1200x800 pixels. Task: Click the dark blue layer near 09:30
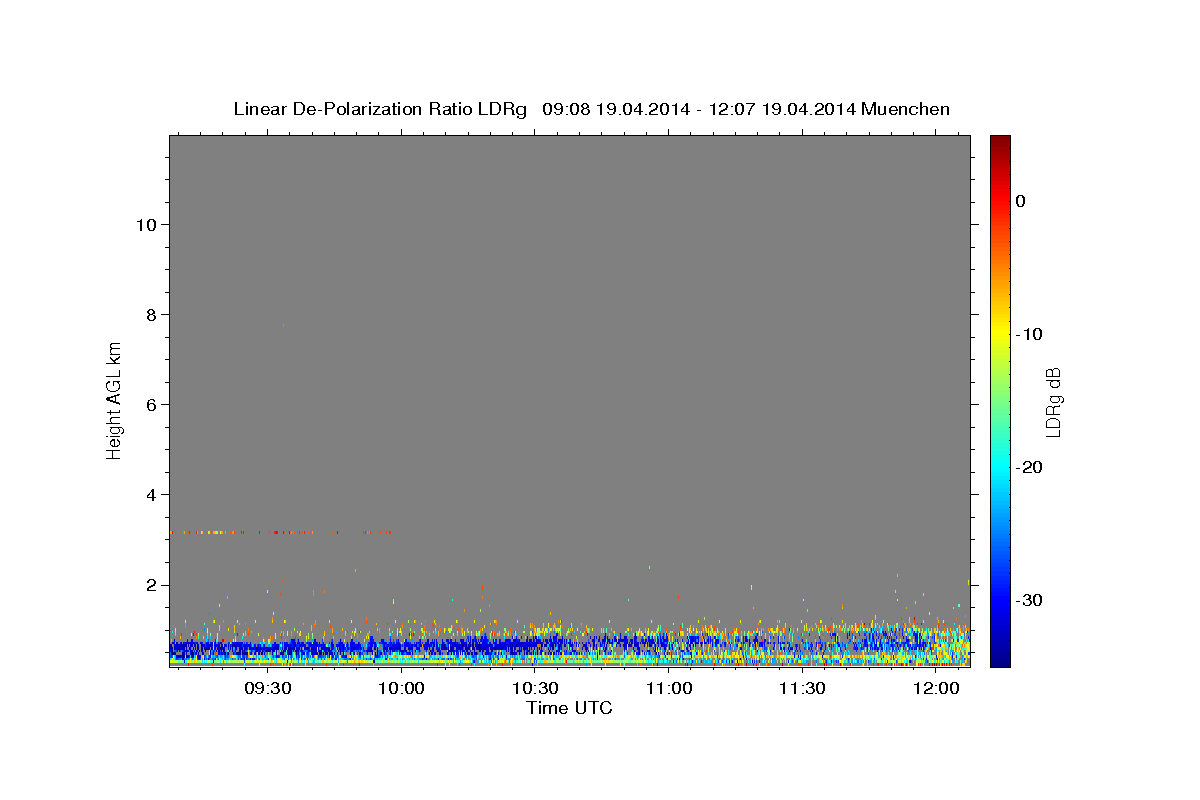tap(267, 648)
